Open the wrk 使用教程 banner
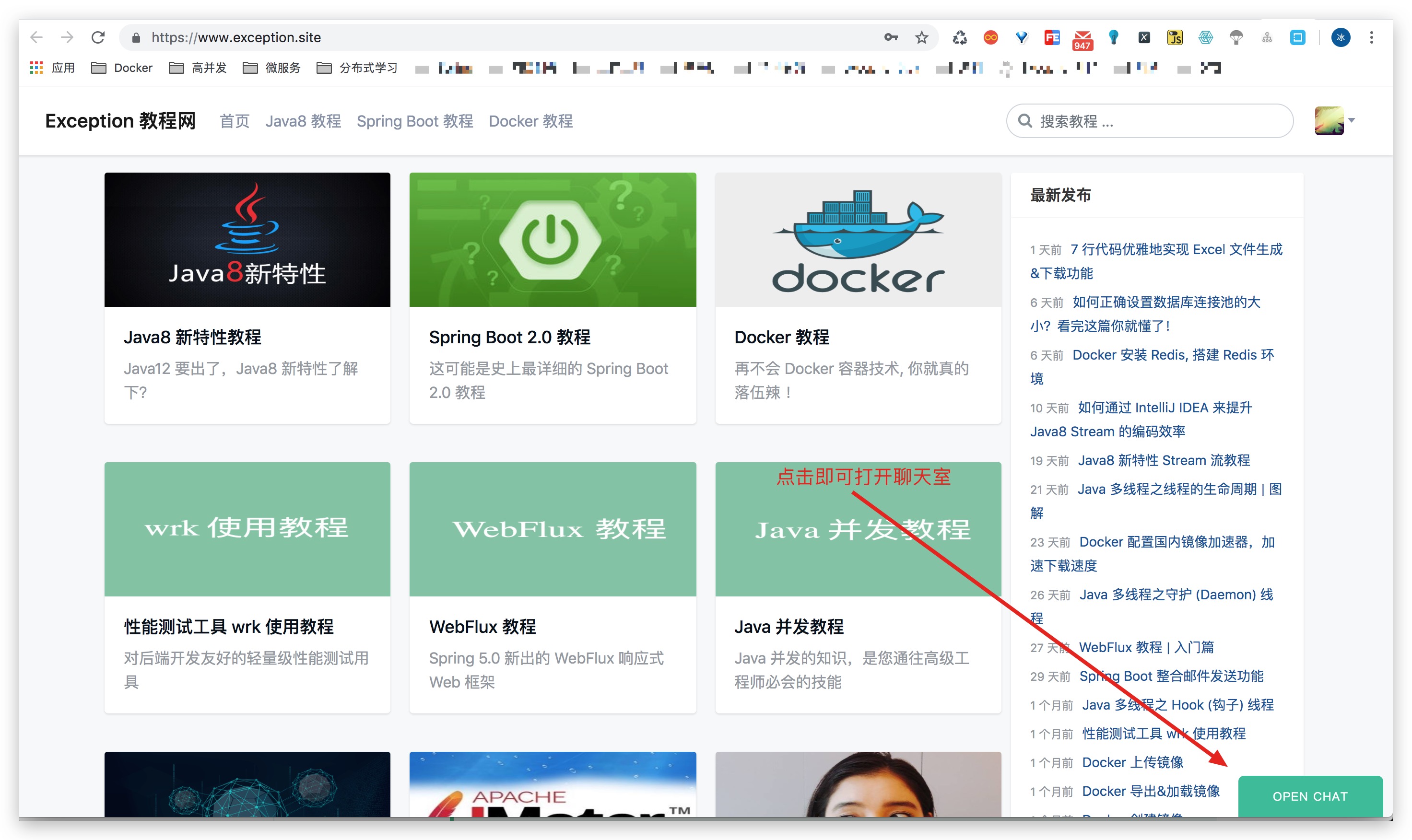The height and width of the screenshot is (840, 1412). (247, 529)
